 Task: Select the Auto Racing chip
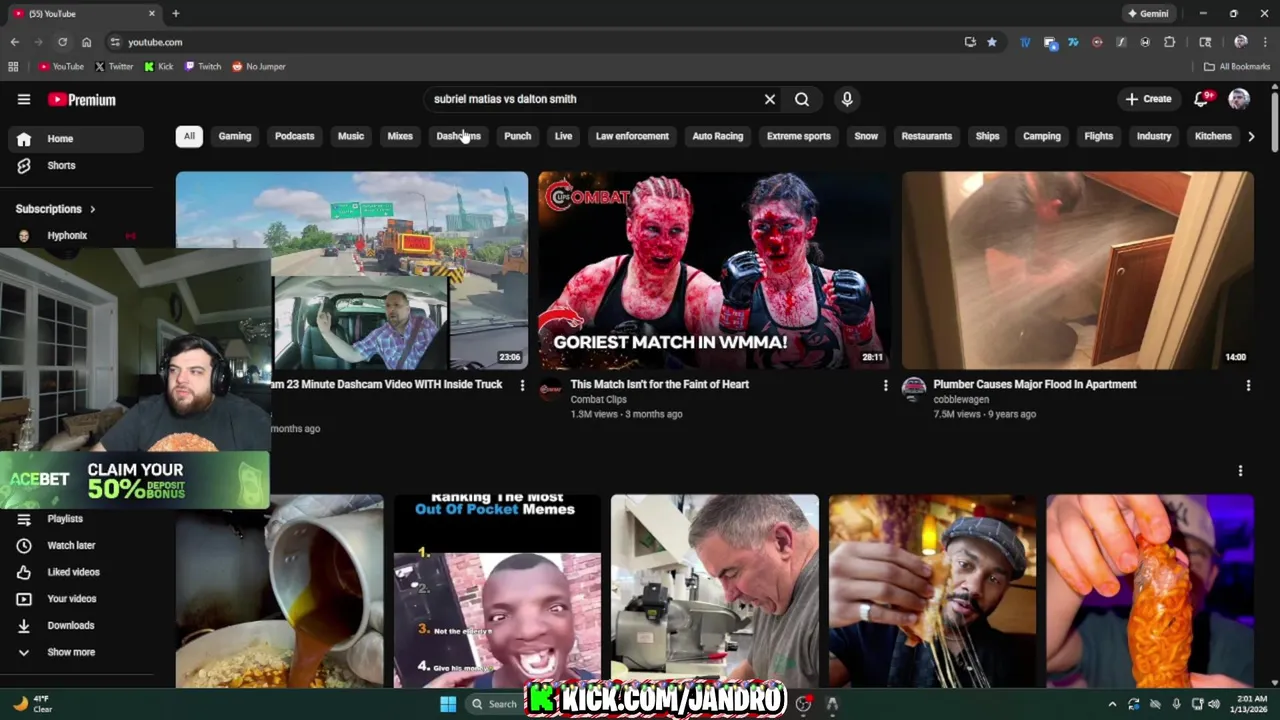click(x=718, y=136)
